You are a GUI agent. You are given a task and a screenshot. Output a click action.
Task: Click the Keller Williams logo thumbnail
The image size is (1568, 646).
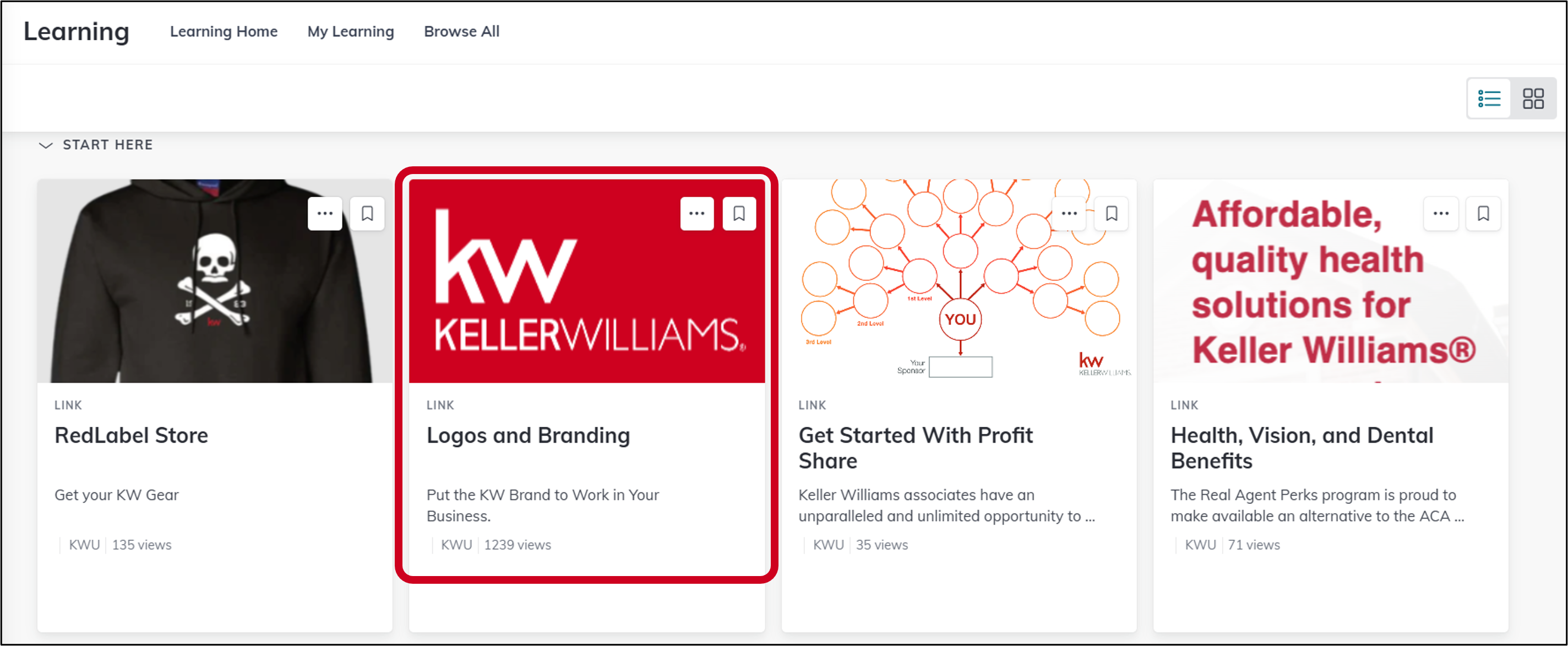[586, 286]
